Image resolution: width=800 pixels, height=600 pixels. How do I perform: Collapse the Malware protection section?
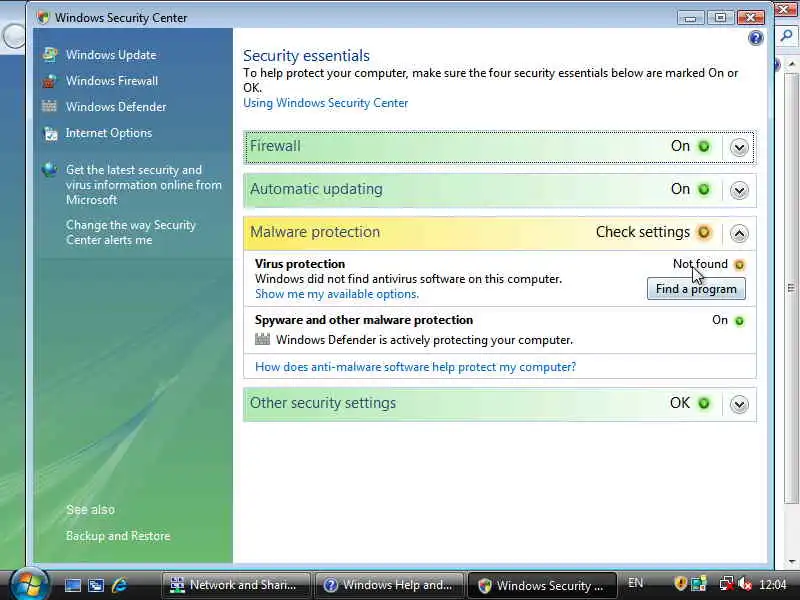[739, 233]
